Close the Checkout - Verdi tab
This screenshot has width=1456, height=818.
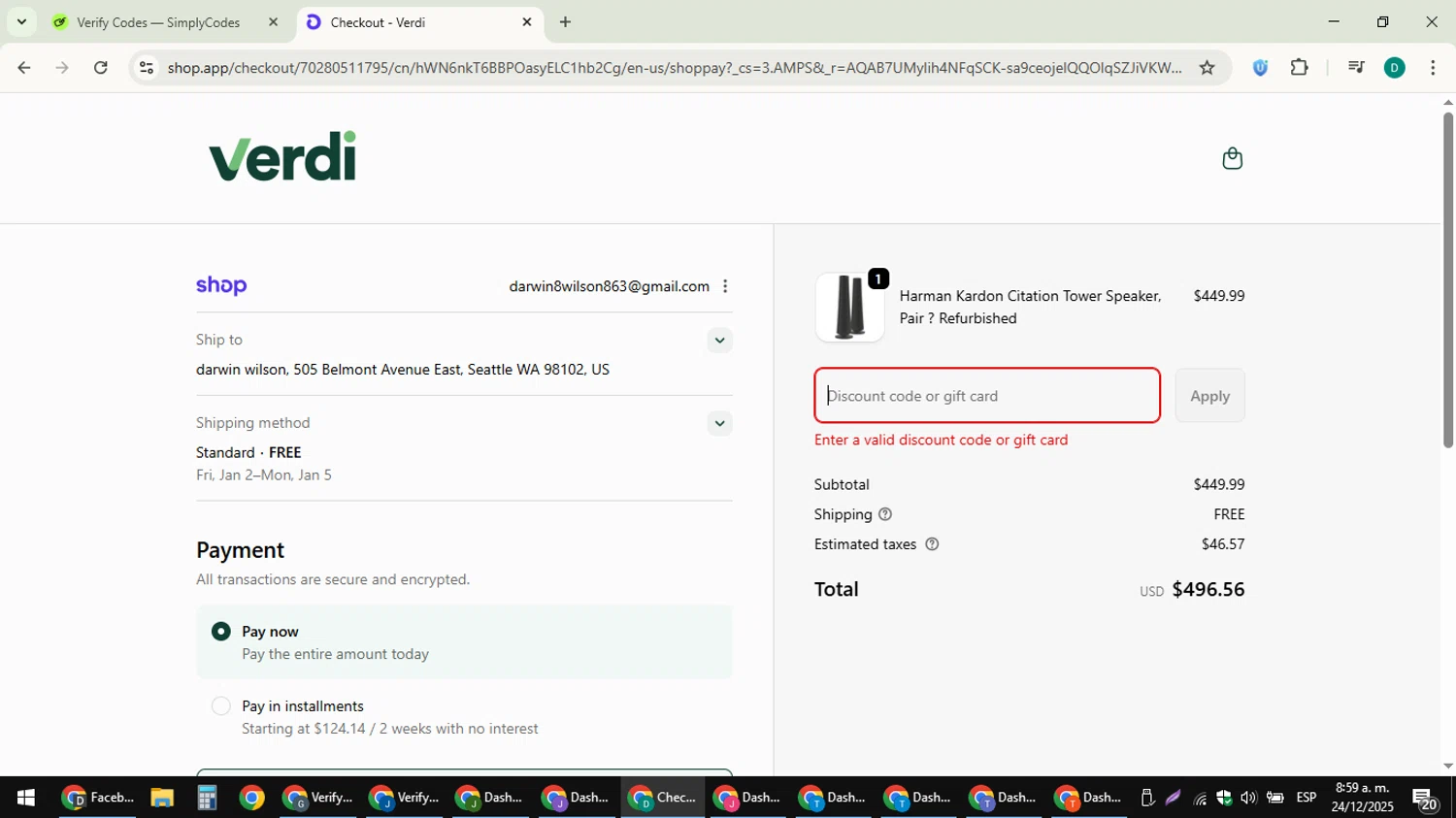tap(527, 21)
